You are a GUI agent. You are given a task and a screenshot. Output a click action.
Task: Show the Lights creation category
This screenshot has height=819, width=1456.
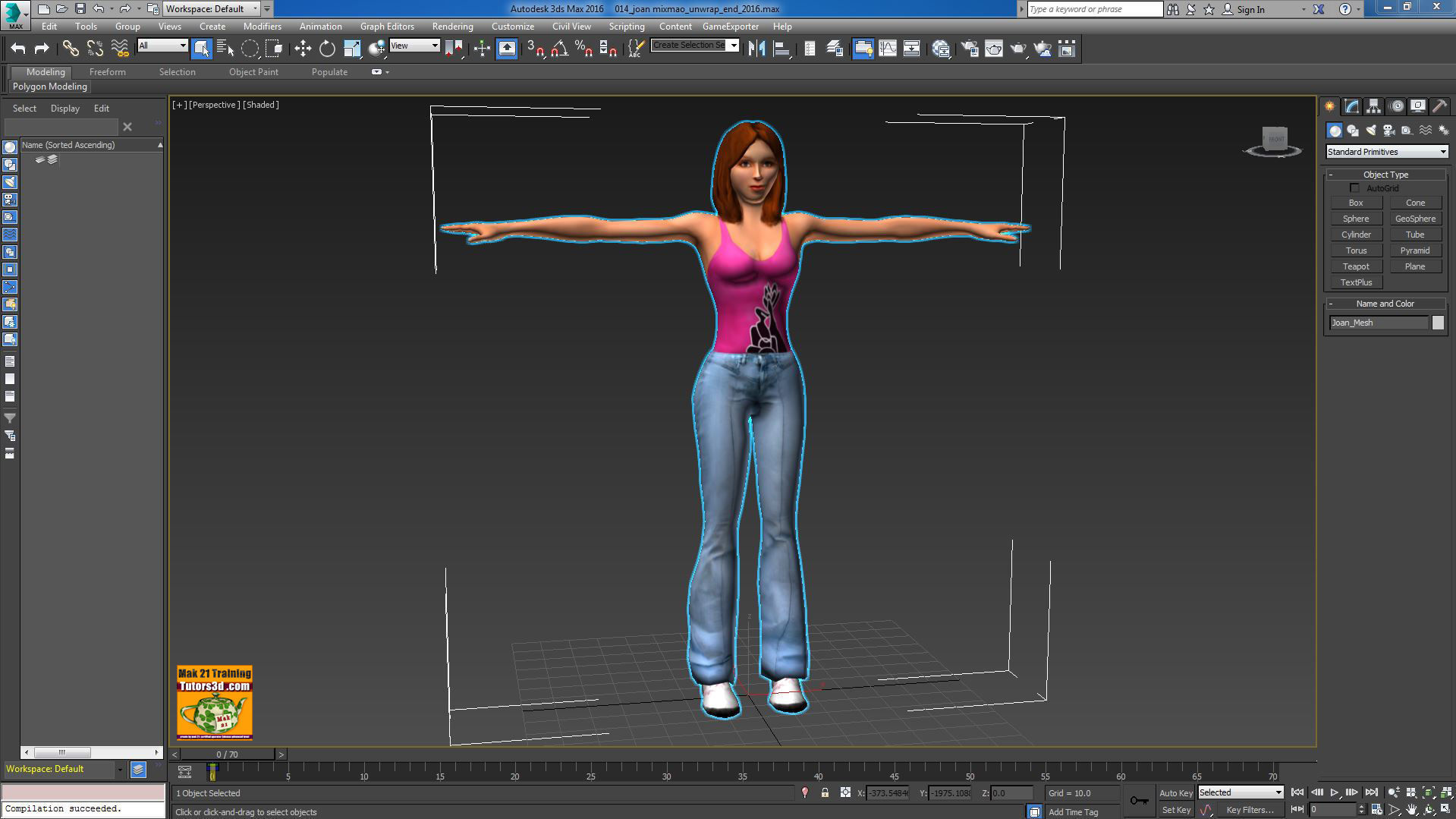click(1371, 131)
